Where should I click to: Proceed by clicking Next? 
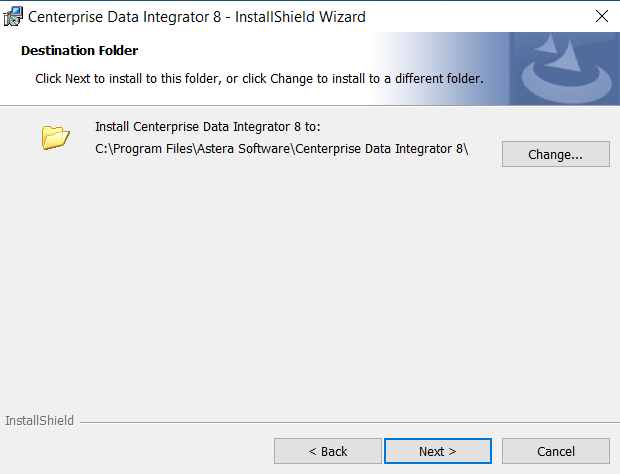(x=437, y=451)
